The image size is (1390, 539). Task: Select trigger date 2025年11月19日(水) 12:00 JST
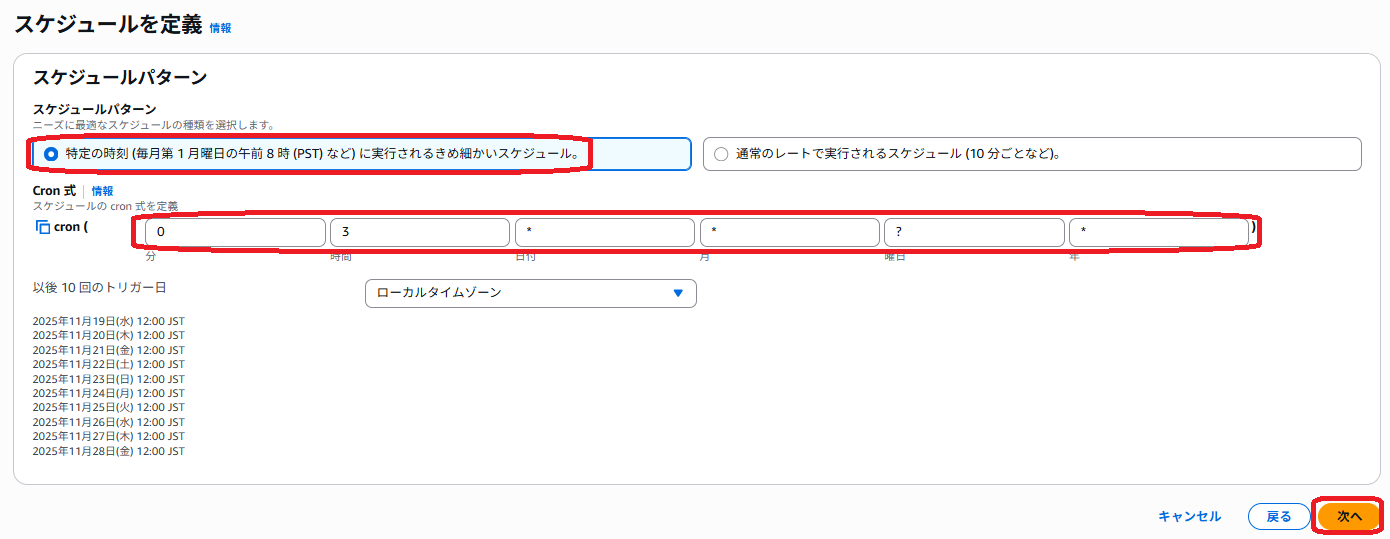point(108,321)
